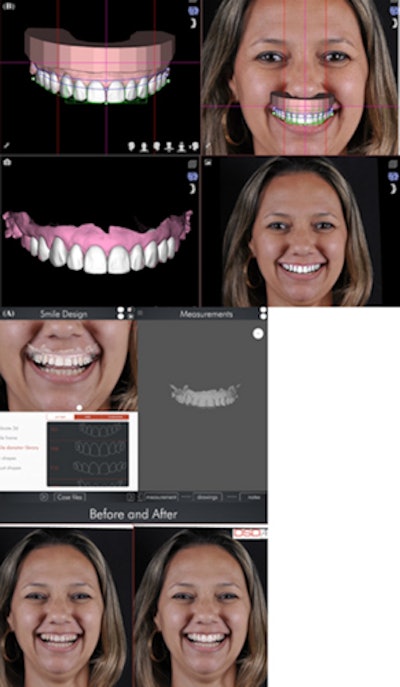Screen dimensions: 400x687
Task: Select the right after portrait photo
Action: [201, 607]
